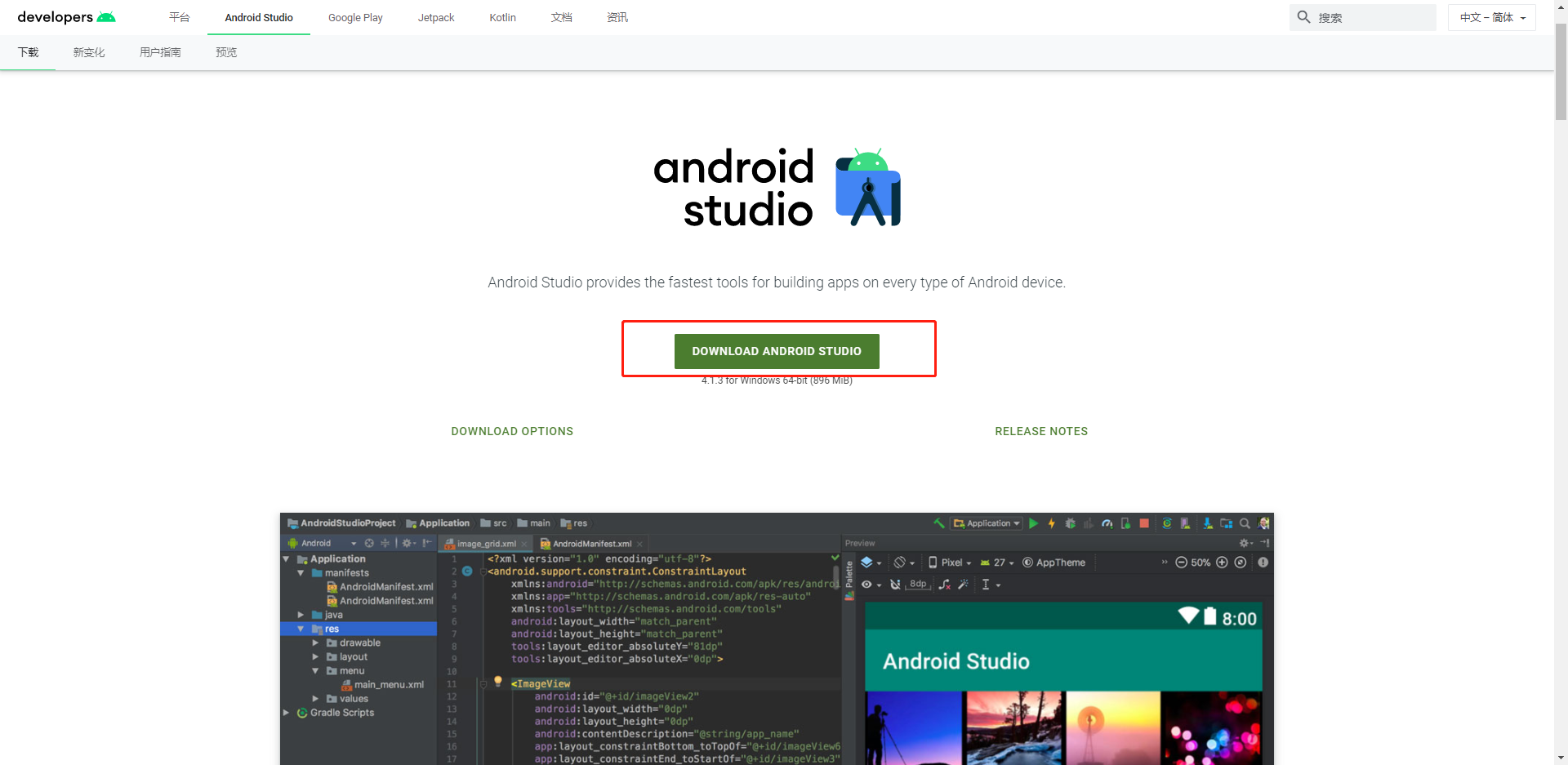Open the Google Play tab

click(355, 17)
